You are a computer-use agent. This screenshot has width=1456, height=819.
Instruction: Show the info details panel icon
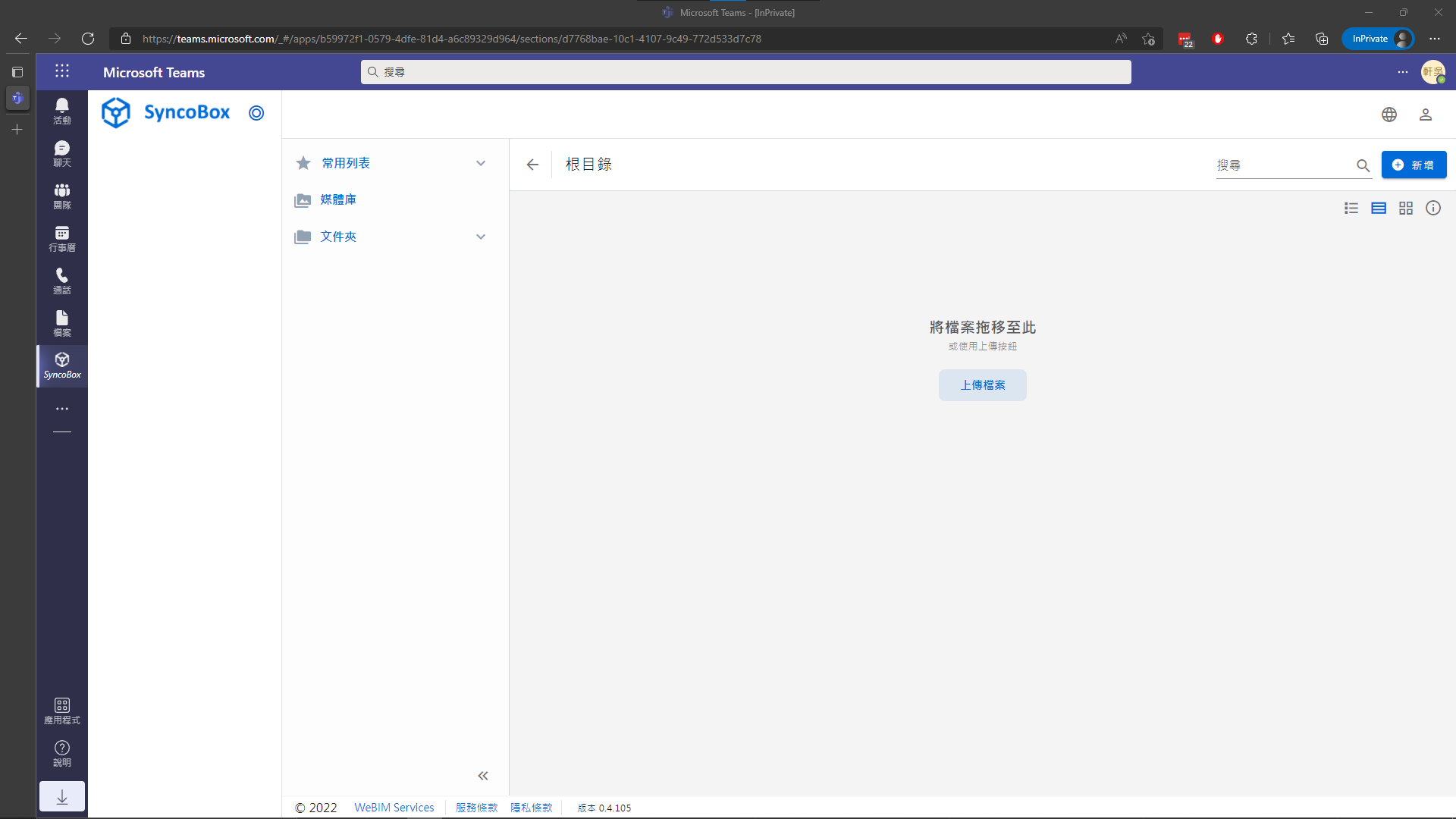pos(1432,208)
